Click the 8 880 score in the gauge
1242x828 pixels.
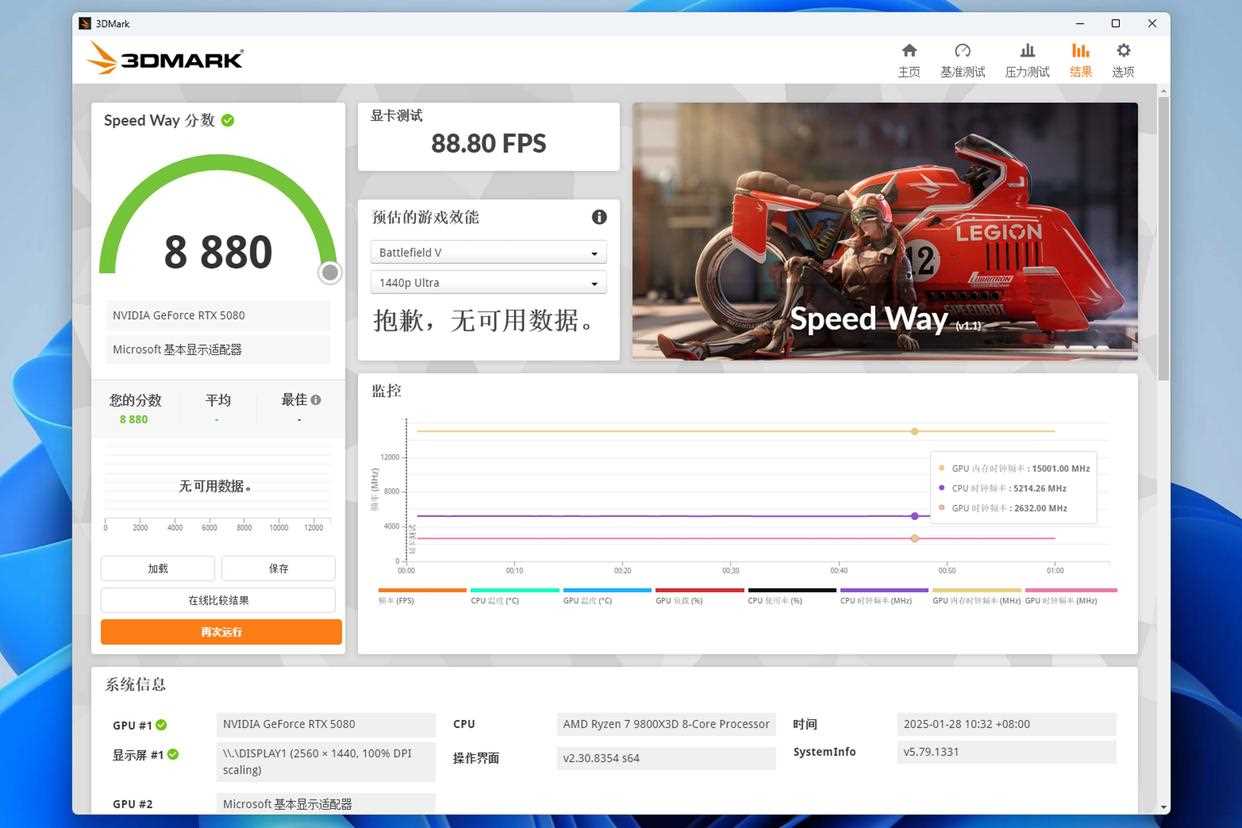(218, 252)
